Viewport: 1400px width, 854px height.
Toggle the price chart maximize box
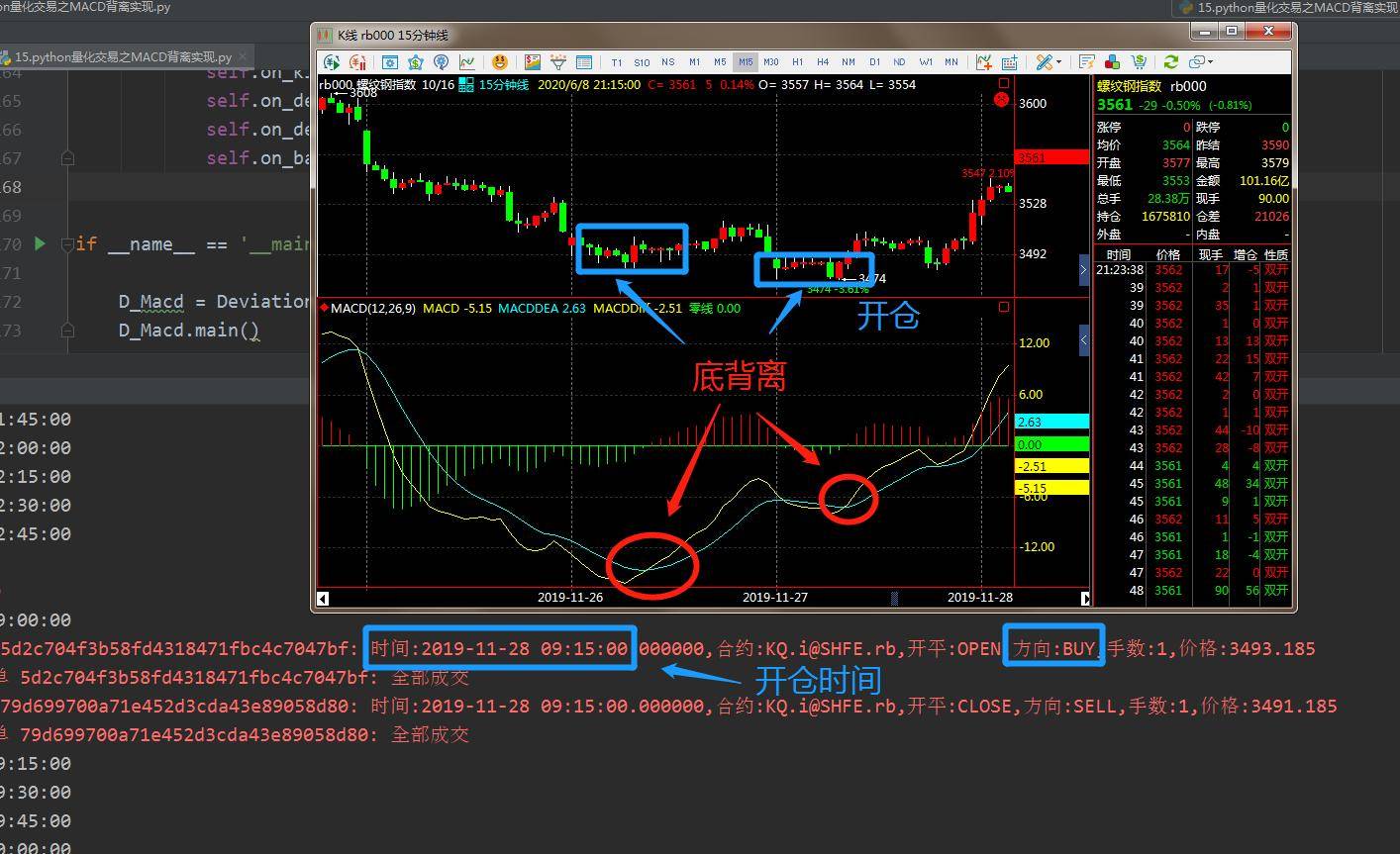[x=1003, y=83]
